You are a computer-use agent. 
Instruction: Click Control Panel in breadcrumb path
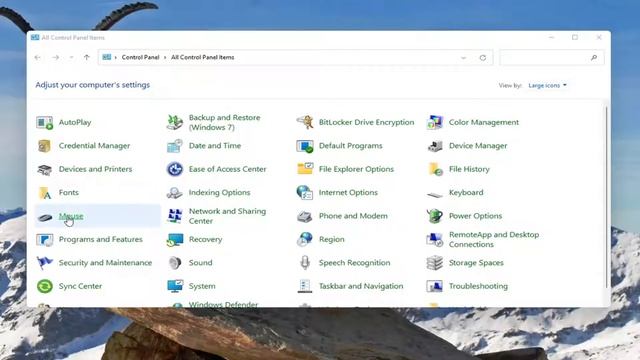(x=140, y=58)
